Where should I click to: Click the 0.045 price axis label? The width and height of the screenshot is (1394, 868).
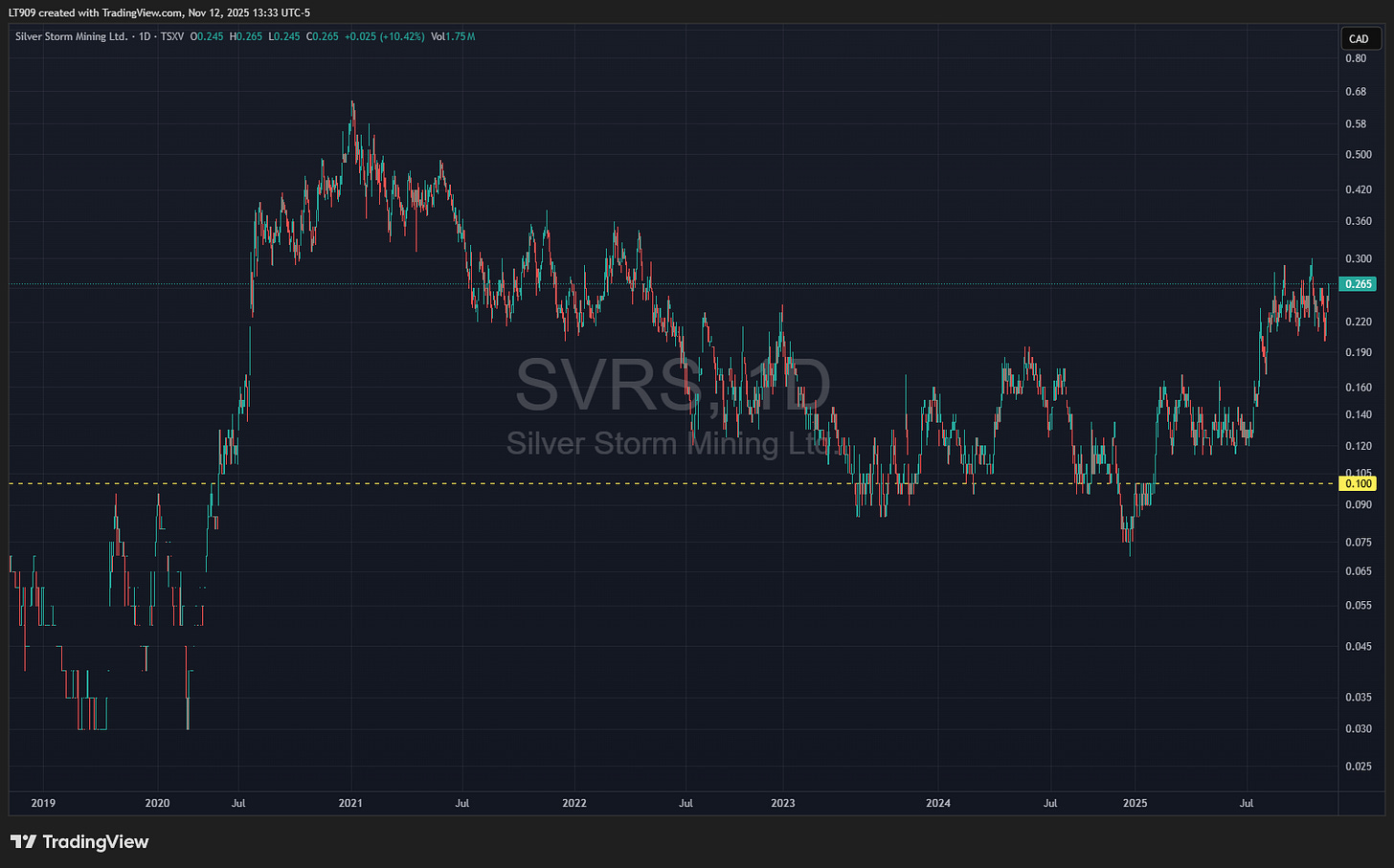(1359, 646)
